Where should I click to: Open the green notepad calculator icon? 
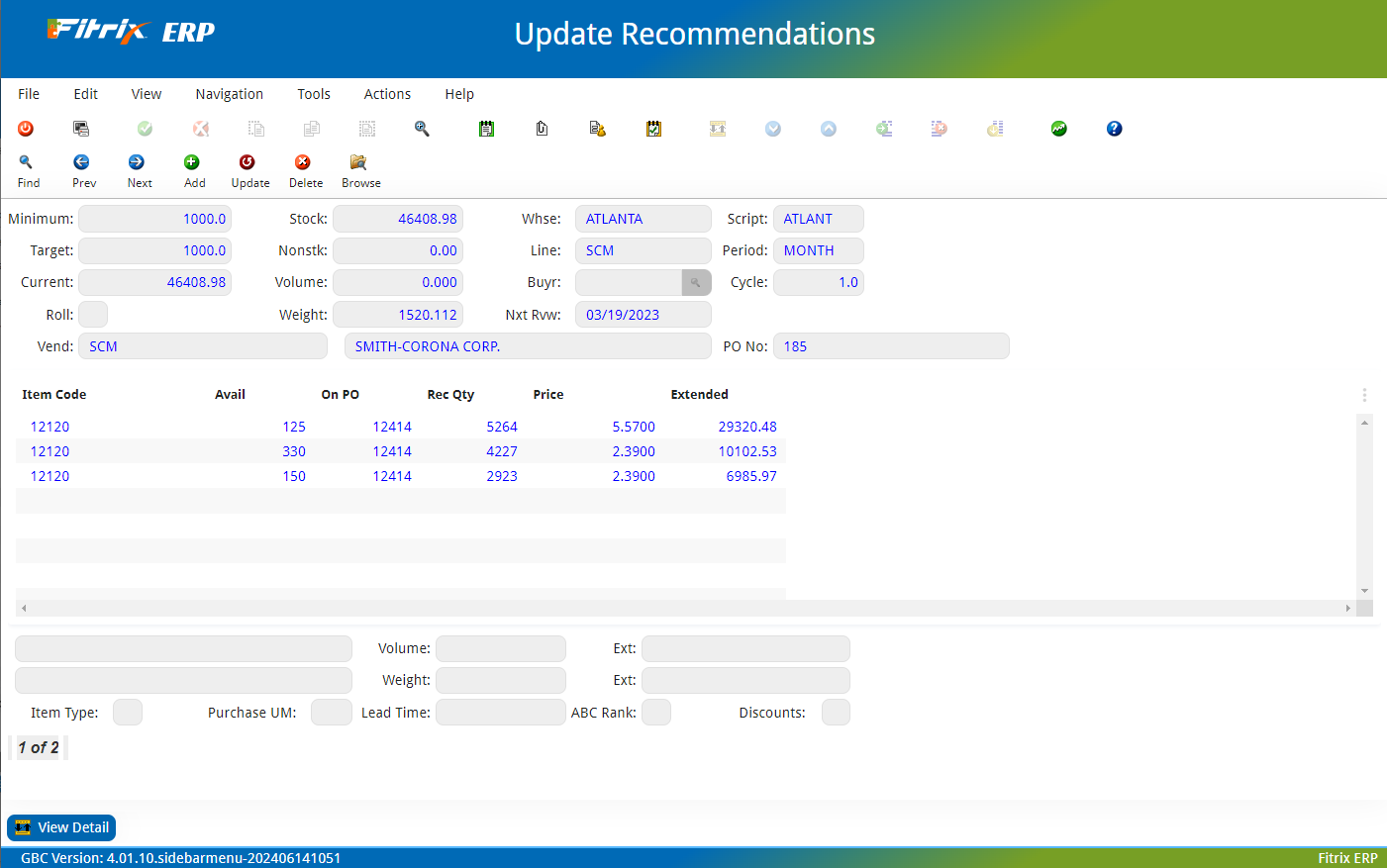pyautogui.click(x=486, y=129)
